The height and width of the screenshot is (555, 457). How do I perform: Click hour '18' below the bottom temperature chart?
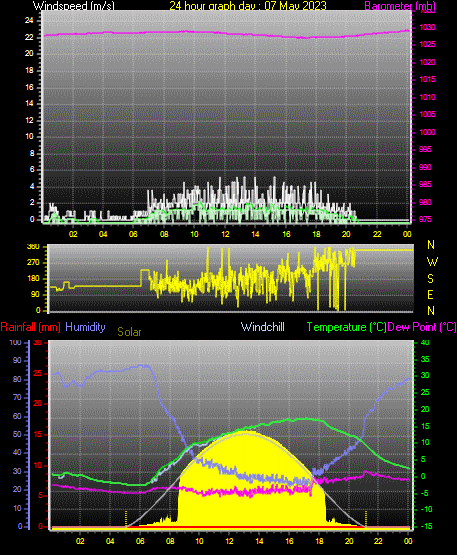click(319, 541)
